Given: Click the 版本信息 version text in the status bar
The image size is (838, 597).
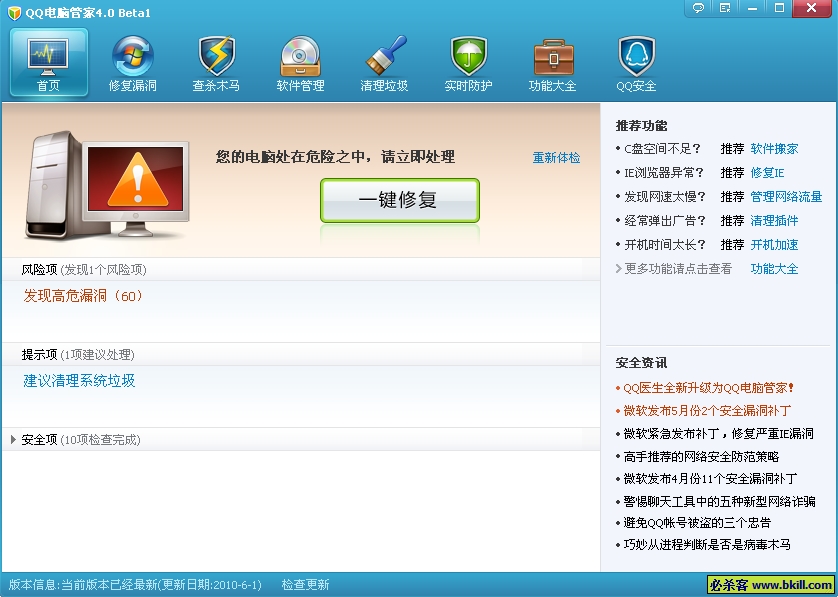Looking at the screenshot, I should tap(135, 585).
